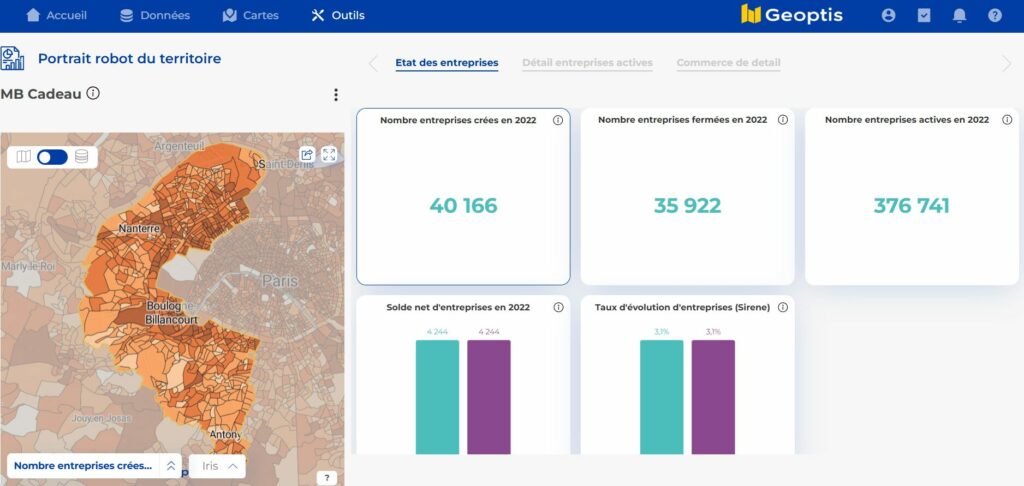This screenshot has height=486, width=1024.
Task: Open the three-dot options menu
Action: (336, 95)
